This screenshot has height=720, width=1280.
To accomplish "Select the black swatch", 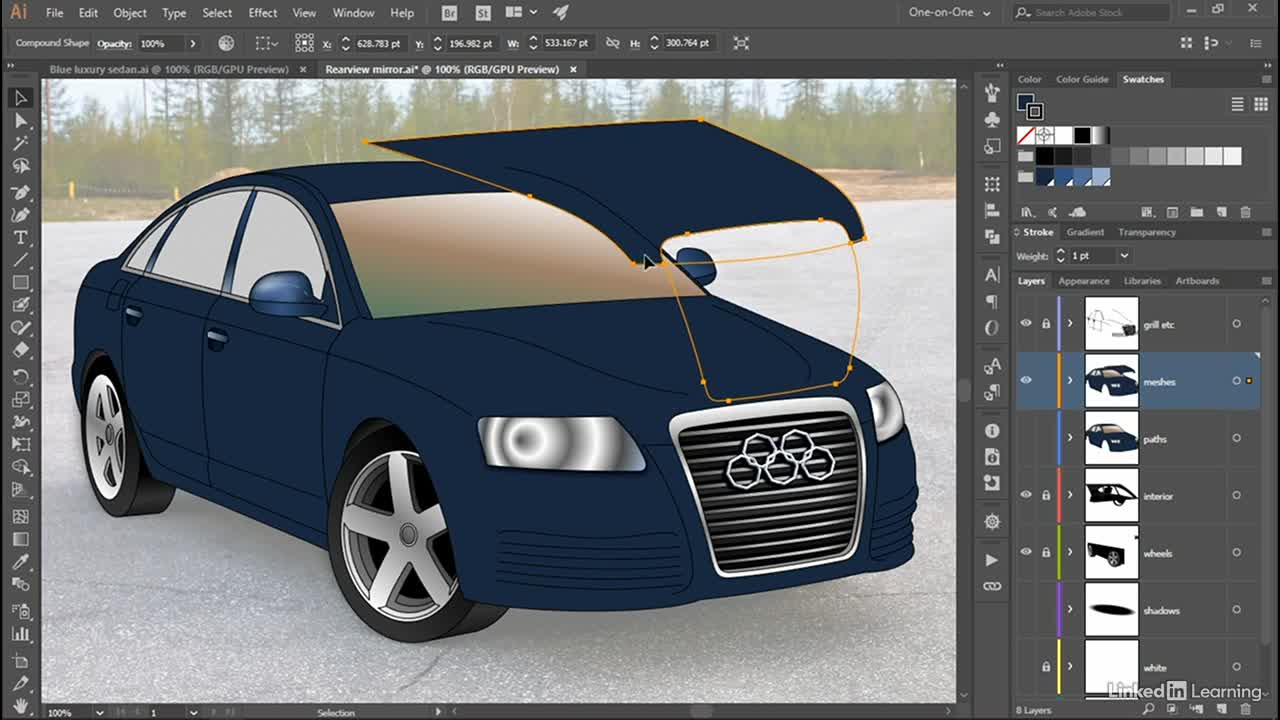I will 1082,135.
